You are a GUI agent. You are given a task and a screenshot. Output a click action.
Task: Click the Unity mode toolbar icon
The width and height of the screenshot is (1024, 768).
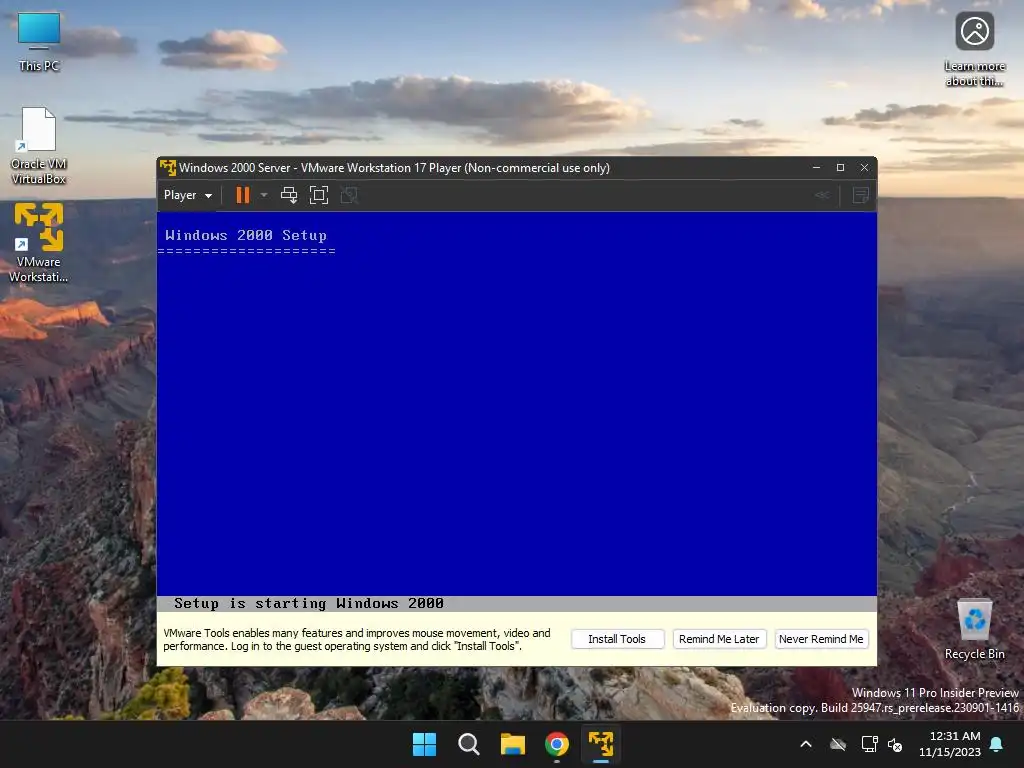[x=349, y=195]
